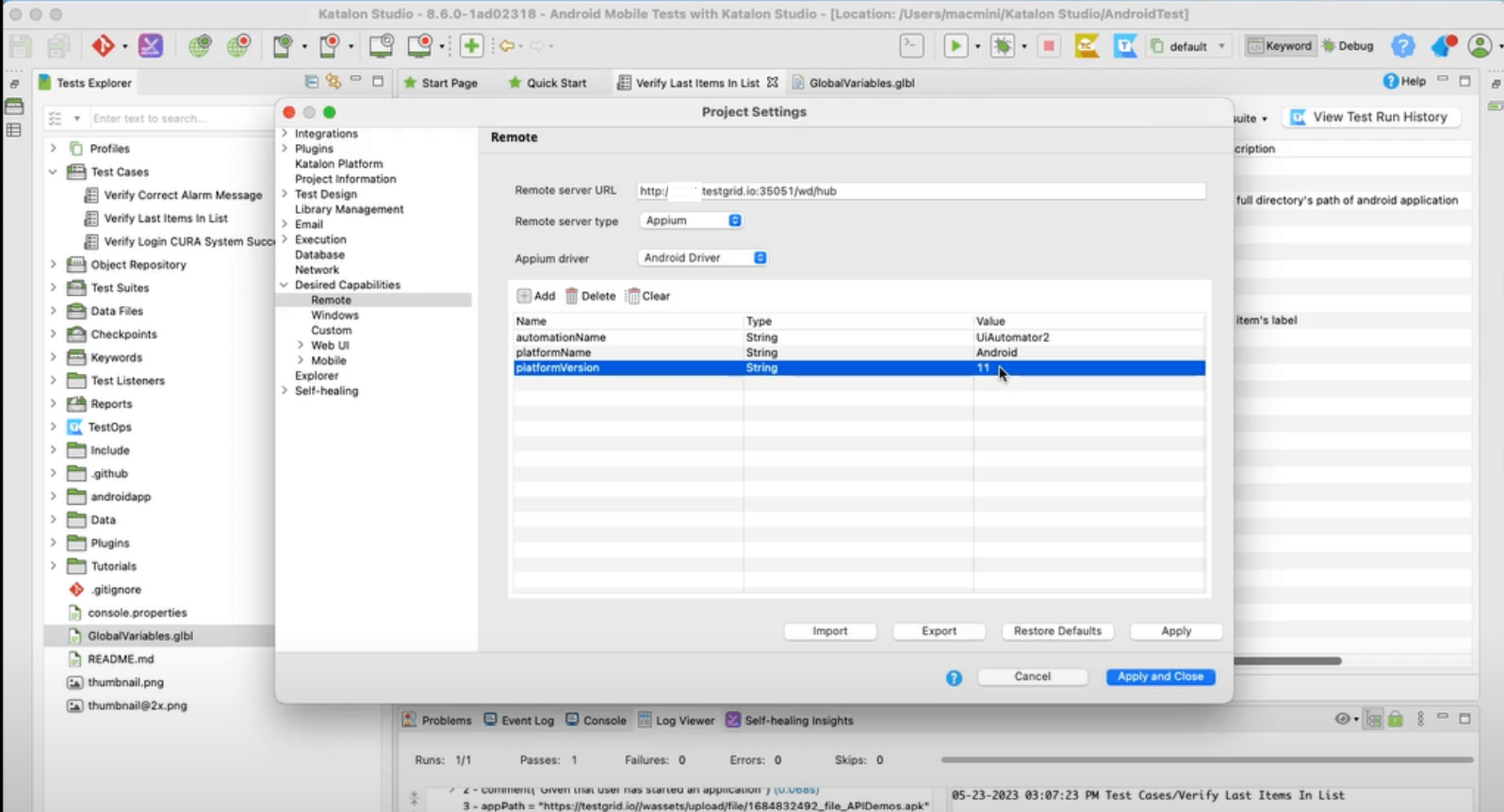Click the Spy Mobile phone icon
The image size is (1504, 812).
(x=283, y=45)
